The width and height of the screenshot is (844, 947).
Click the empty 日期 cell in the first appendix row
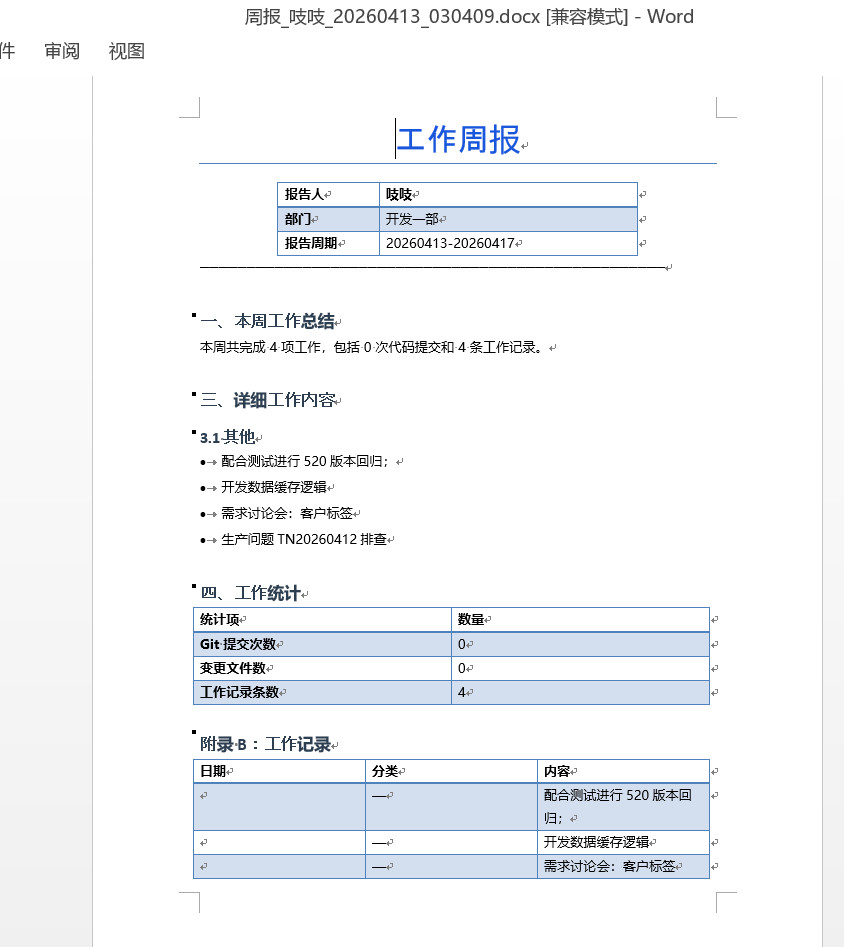click(x=279, y=806)
